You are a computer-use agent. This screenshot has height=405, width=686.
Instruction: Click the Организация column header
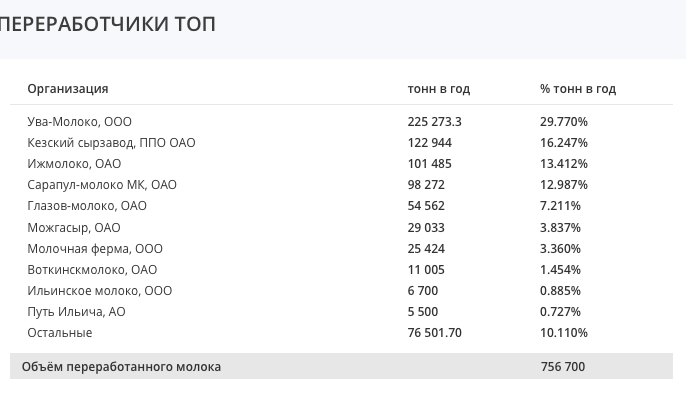coord(68,89)
